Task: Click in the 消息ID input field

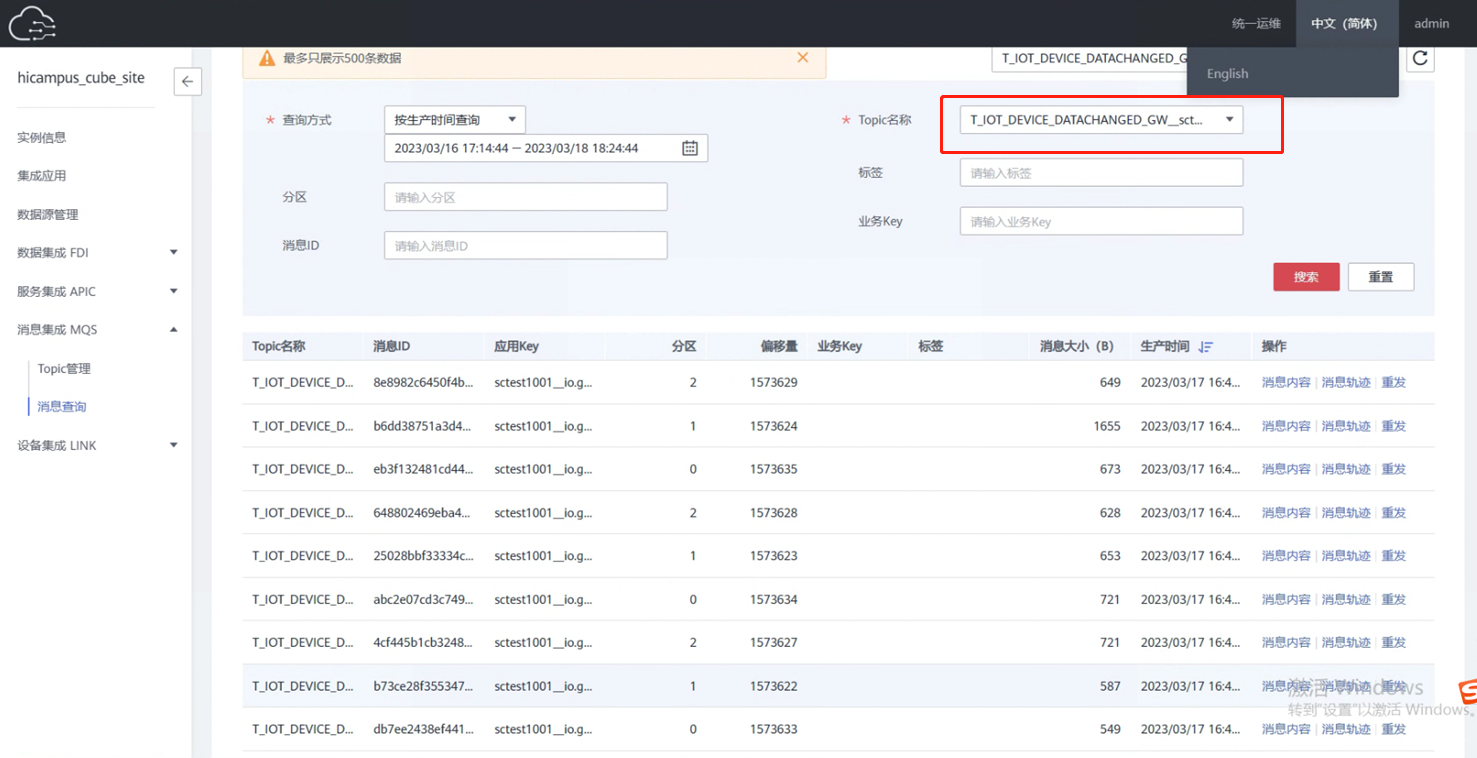Action: click(x=525, y=246)
